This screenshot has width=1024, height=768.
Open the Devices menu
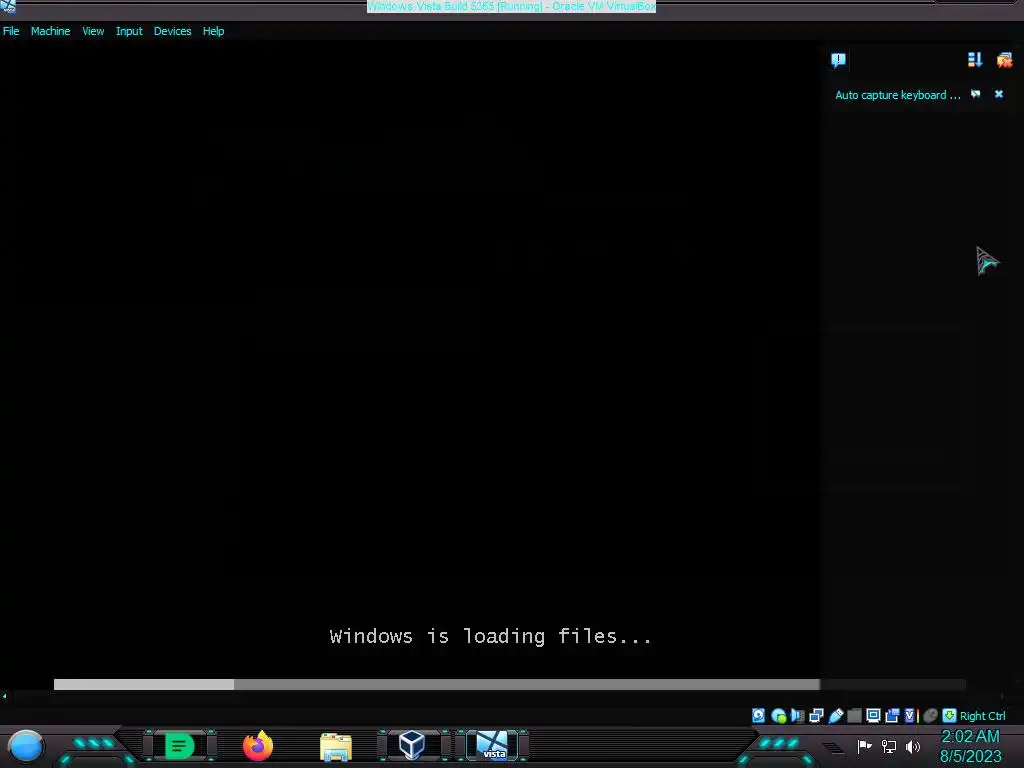point(172,31)
